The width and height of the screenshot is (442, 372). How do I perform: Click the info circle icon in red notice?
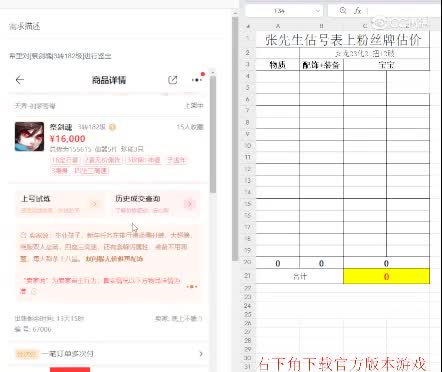click(34, 291)
